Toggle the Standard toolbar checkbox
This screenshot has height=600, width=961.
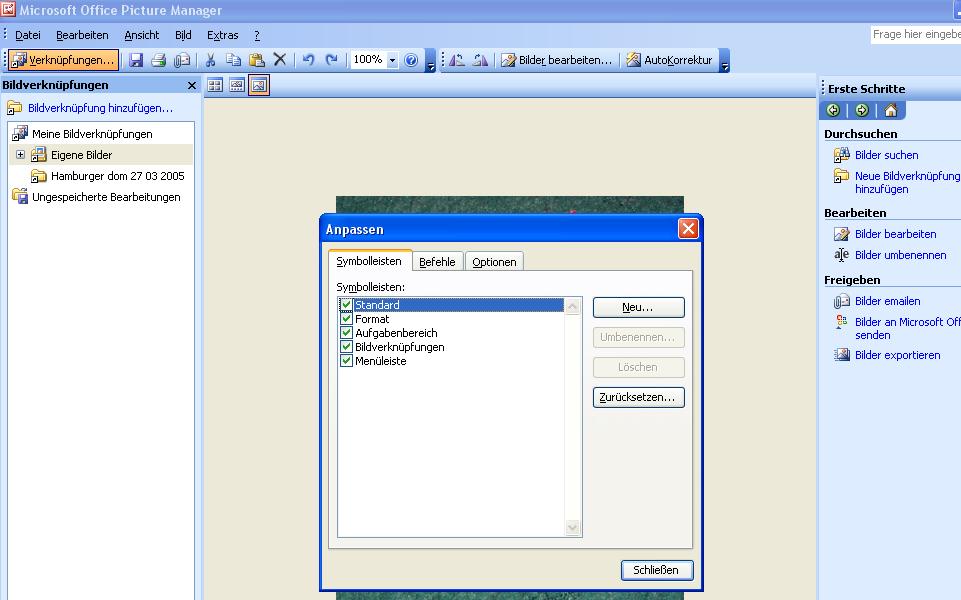[346, 305]
